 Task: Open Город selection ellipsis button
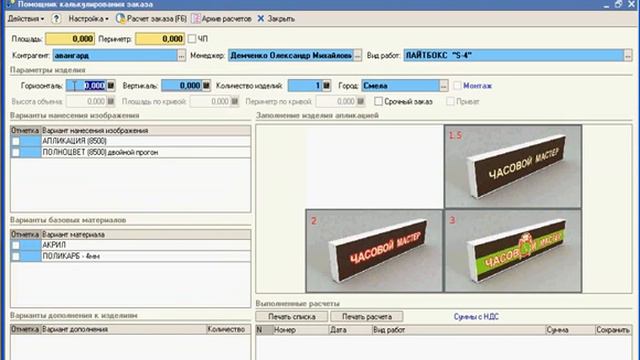point(444,86)
